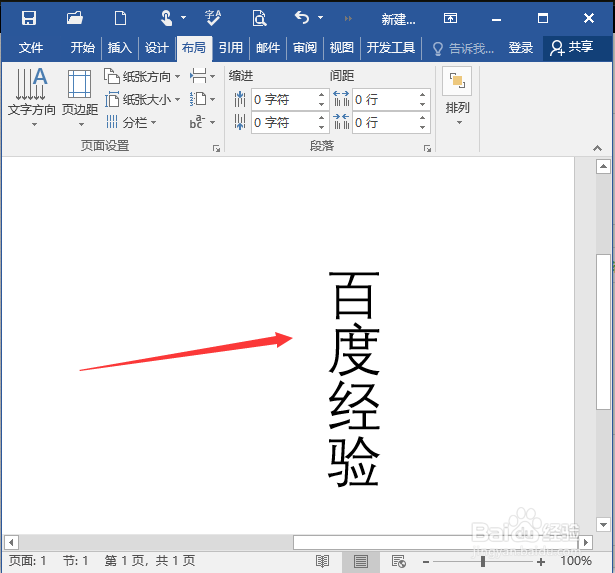Click horizontal scrollbar left arrow
This screenshot has height=573, width=615.
11,543
